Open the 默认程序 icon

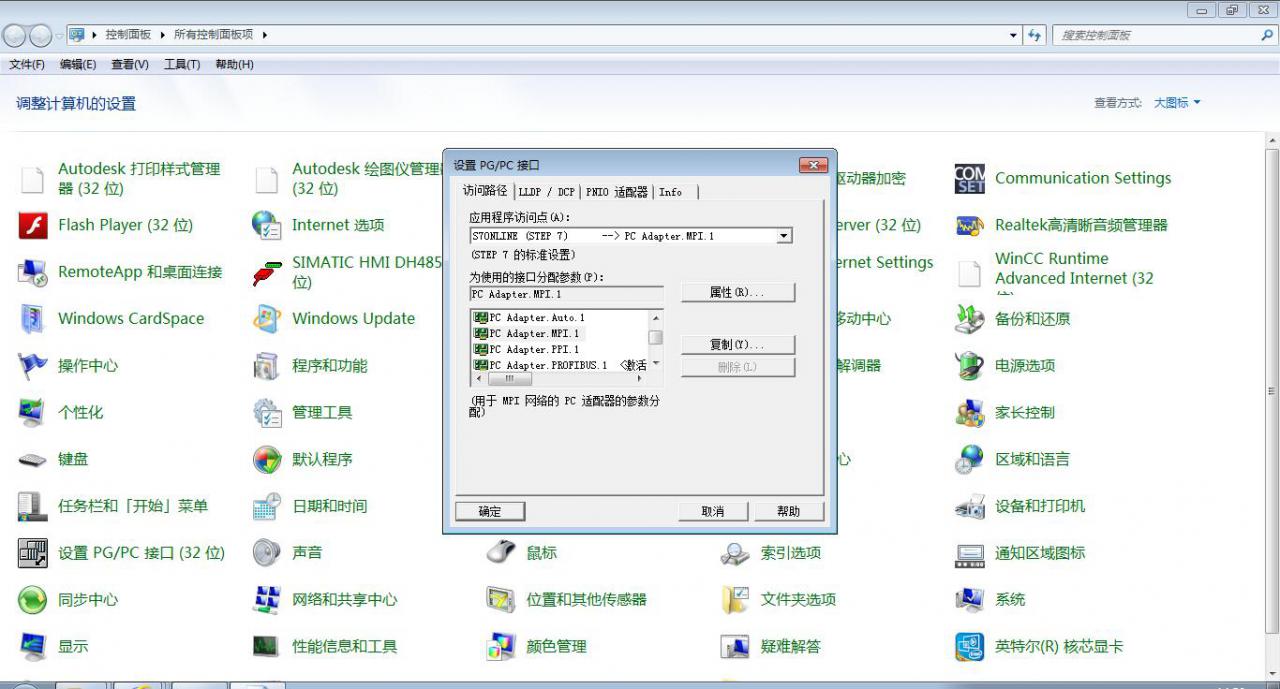tap(267, 460)
